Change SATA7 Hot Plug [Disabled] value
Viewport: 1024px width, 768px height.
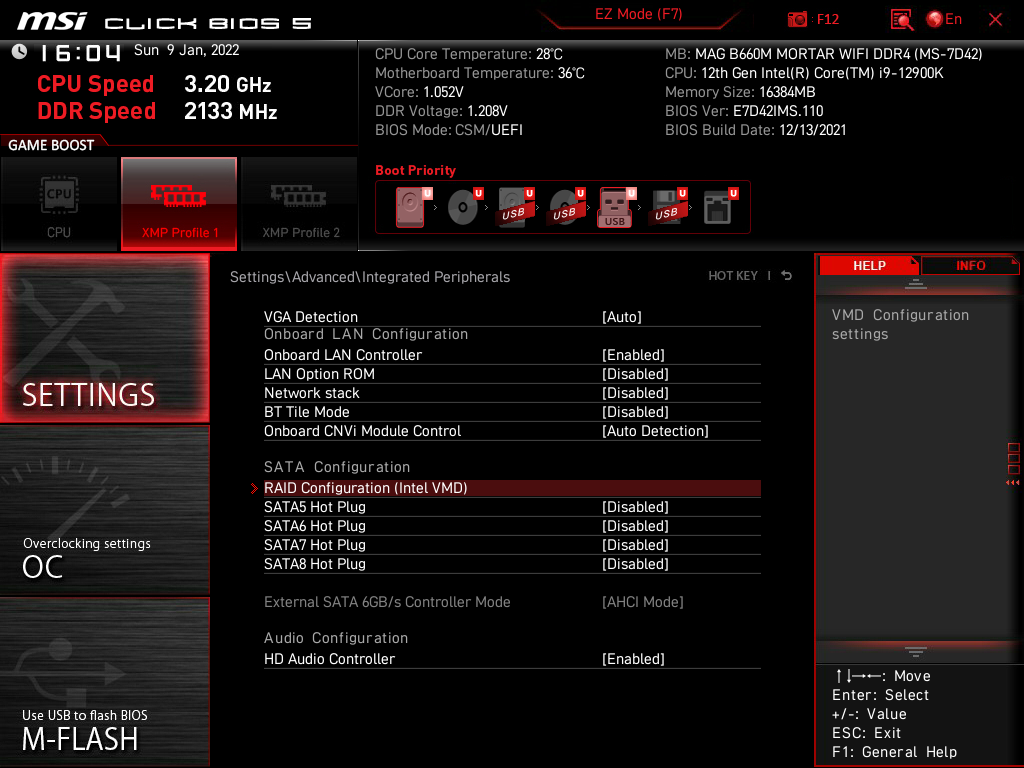tap(635, 545)
